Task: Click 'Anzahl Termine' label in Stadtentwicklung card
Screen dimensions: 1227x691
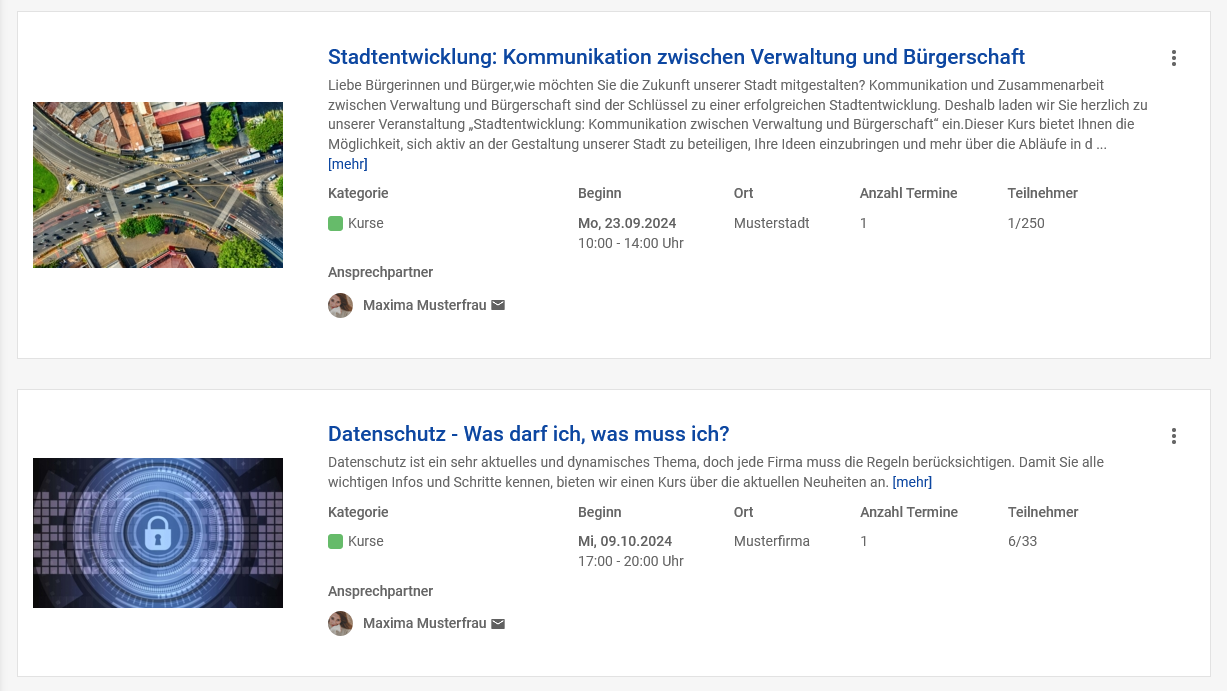Action: [x=909, y=193]
